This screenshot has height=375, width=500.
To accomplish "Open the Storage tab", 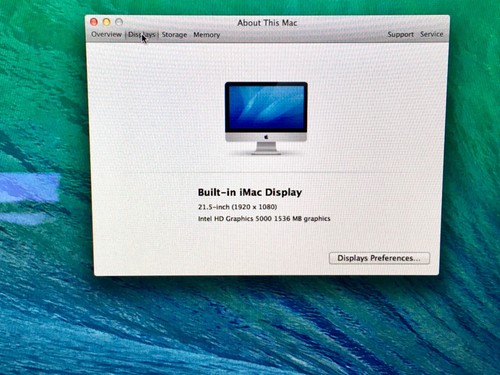I will click(x=174, y=35).
